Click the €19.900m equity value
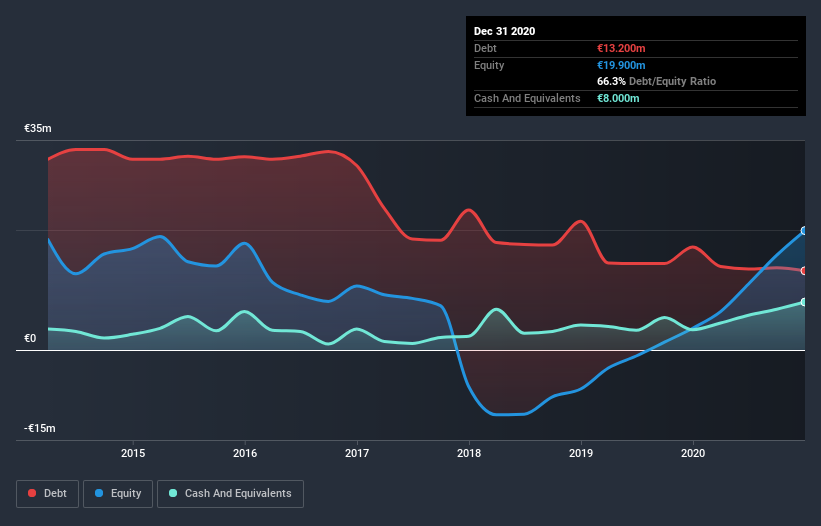 coord(622,65)
